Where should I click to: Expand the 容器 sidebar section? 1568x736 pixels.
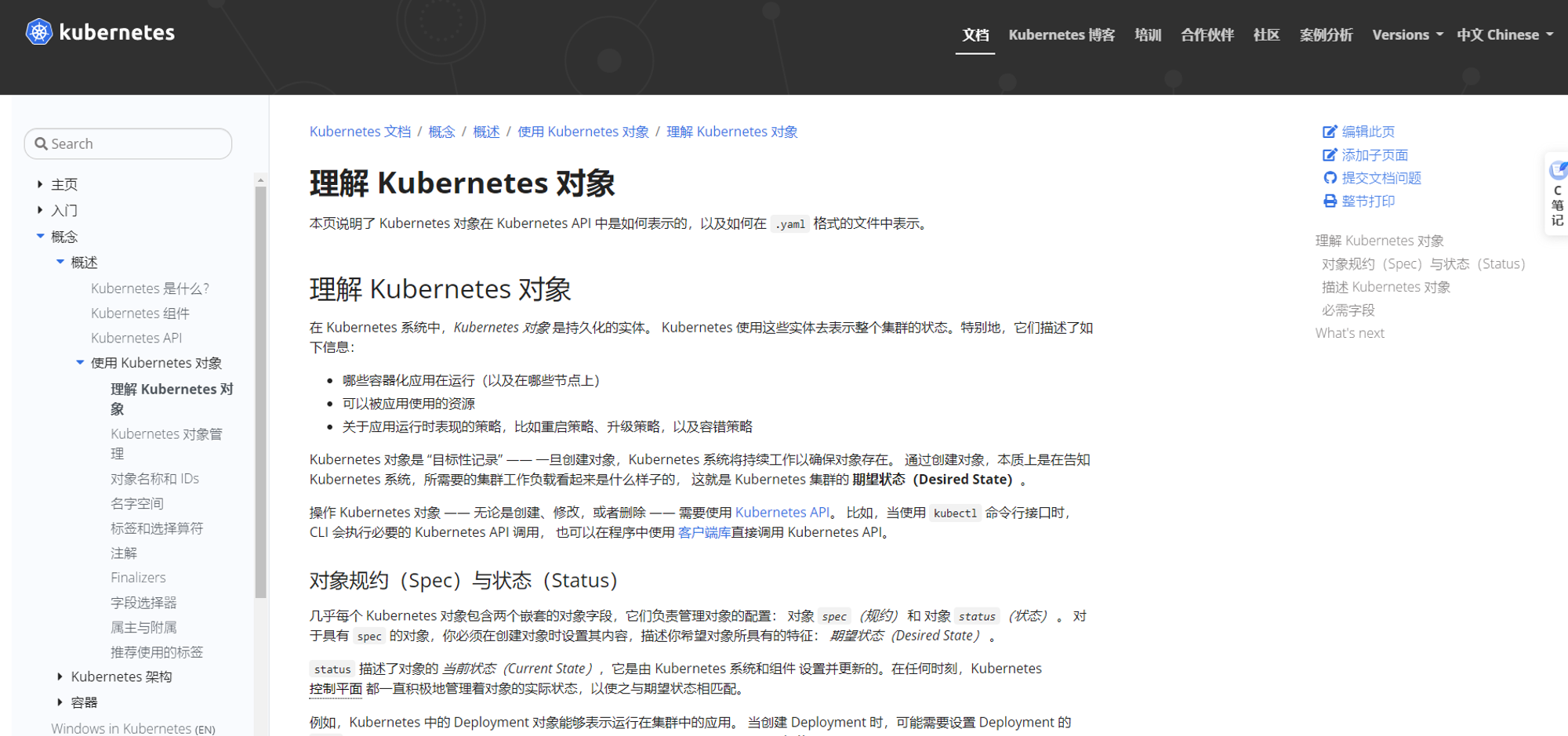click(x=60, y=702)
